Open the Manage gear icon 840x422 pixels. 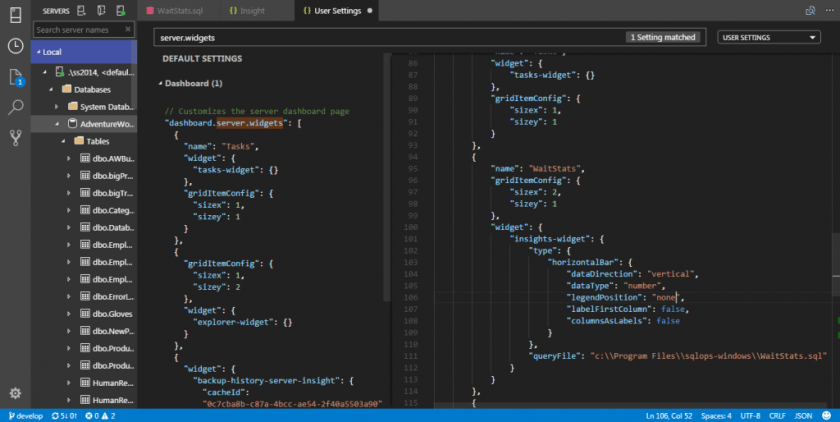(x=16, y=393)
